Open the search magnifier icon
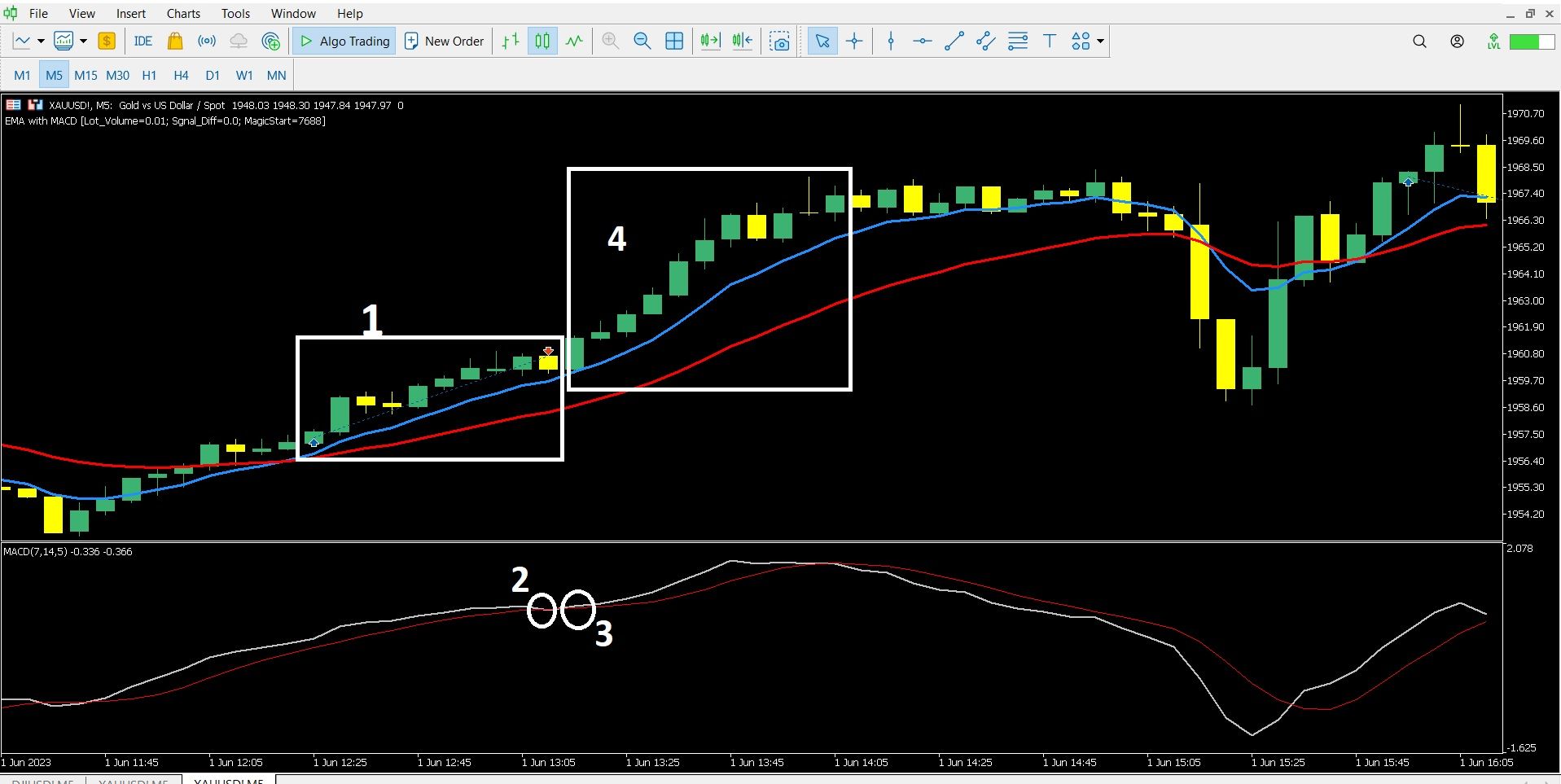Screen dimensions: 1561x784 click(x=1419, y=42)
